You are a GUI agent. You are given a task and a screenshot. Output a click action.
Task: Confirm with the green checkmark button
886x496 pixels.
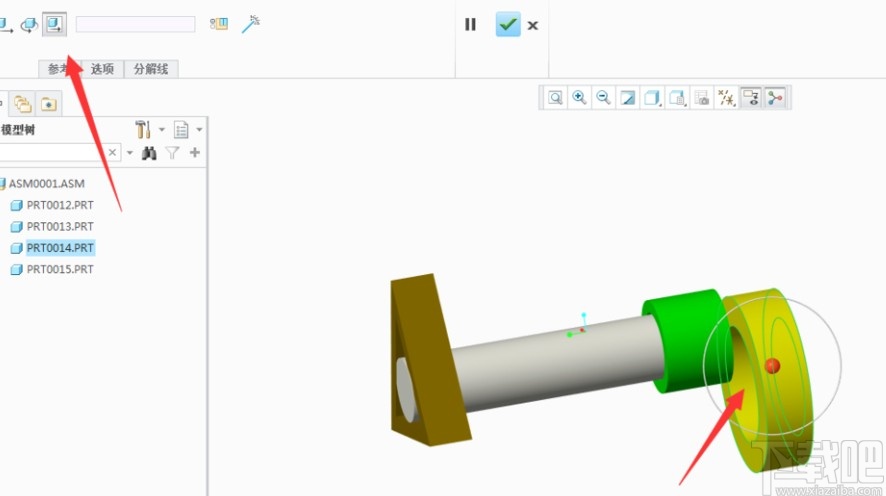(508, 25)
